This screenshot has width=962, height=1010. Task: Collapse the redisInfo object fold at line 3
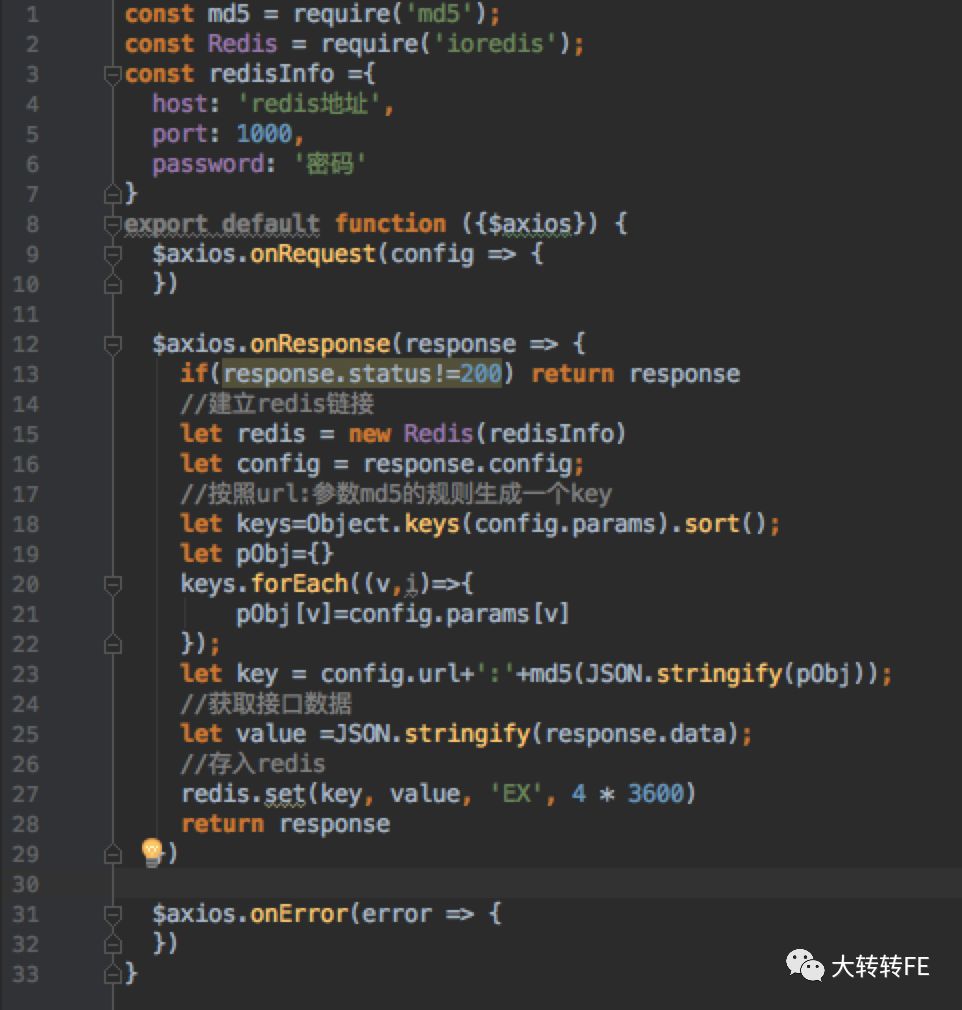[x=113, y=75]
